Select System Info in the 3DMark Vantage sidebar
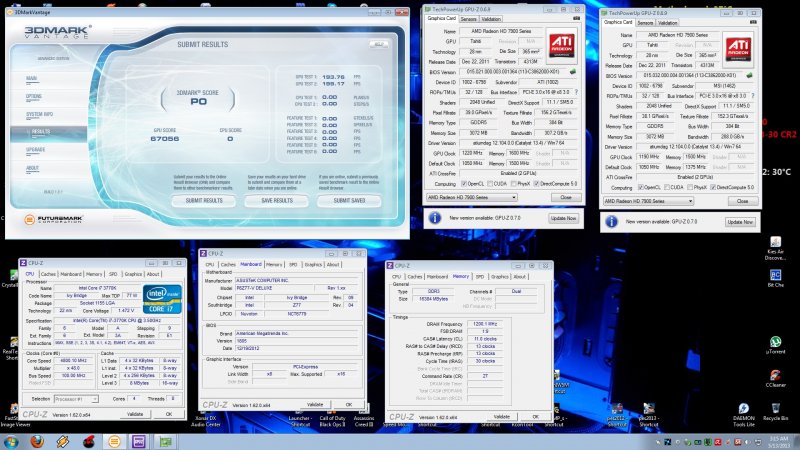The height and width of the screenshot is (450, 800). point(39,114)
